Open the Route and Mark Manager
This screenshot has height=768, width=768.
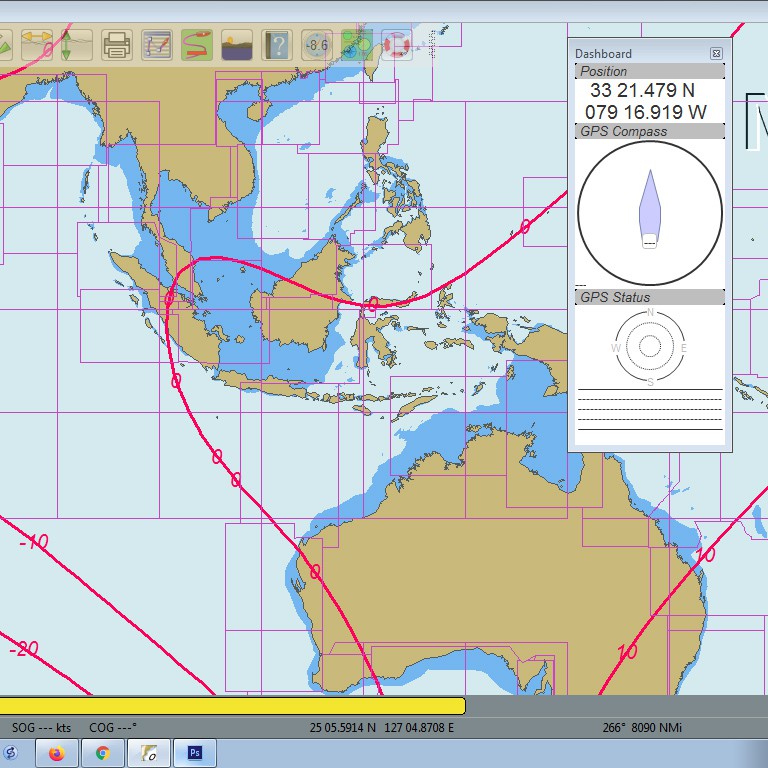point(157,45)
